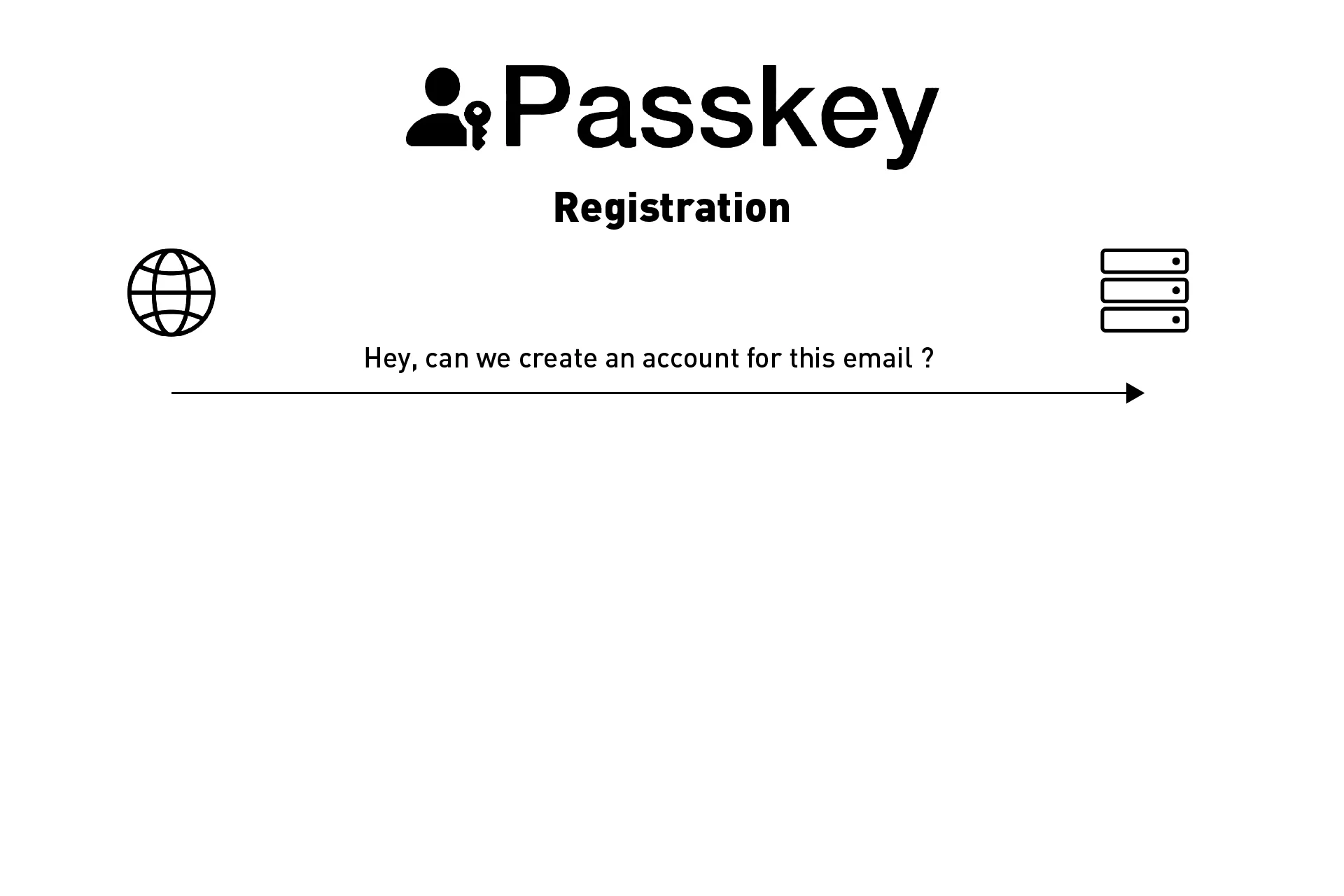
Task: Click the globe/browser icon
Action: pyautogui.click(x=171, y=292)
